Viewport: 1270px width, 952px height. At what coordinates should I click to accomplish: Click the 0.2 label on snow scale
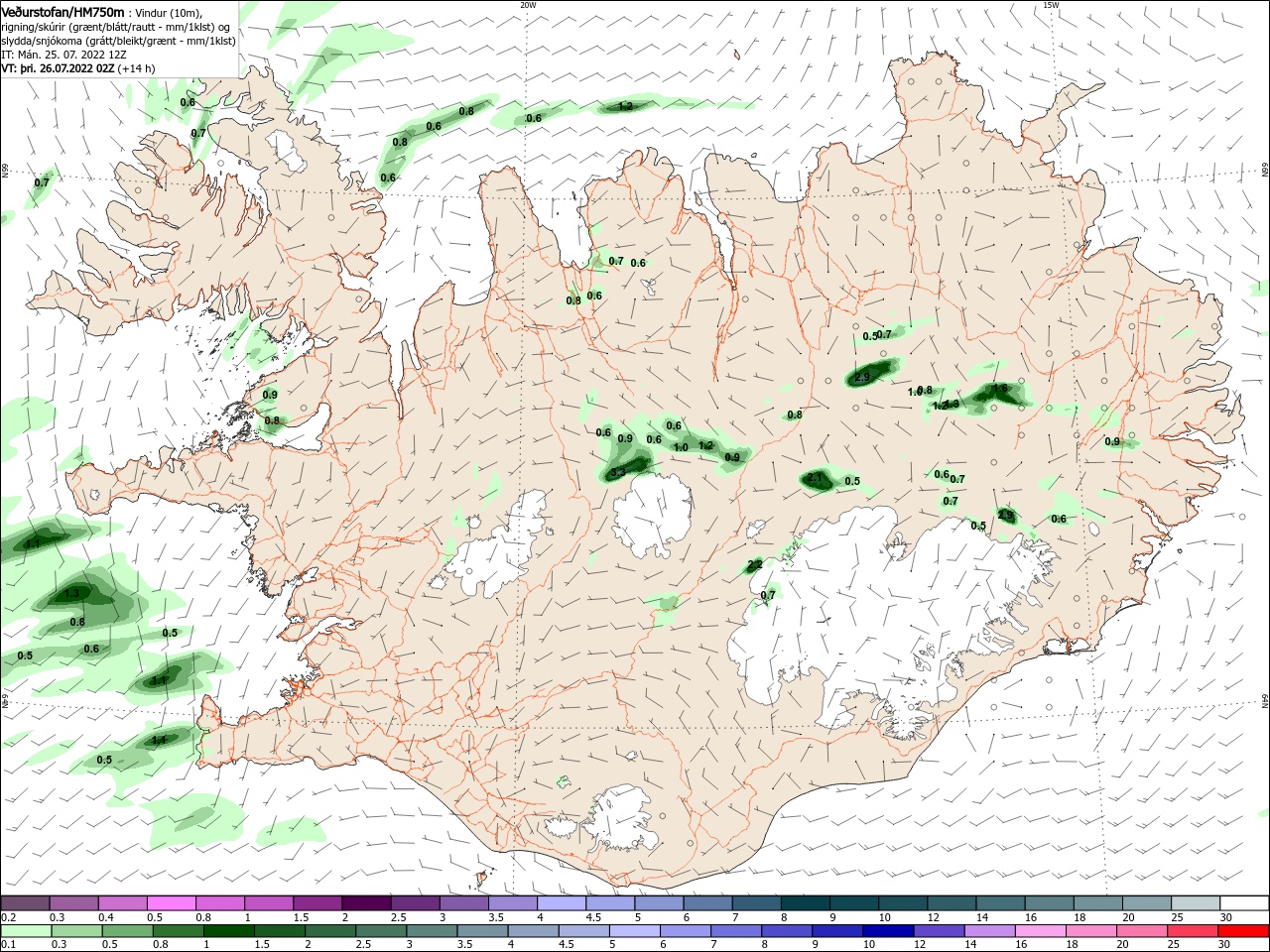tap(9, 917)
